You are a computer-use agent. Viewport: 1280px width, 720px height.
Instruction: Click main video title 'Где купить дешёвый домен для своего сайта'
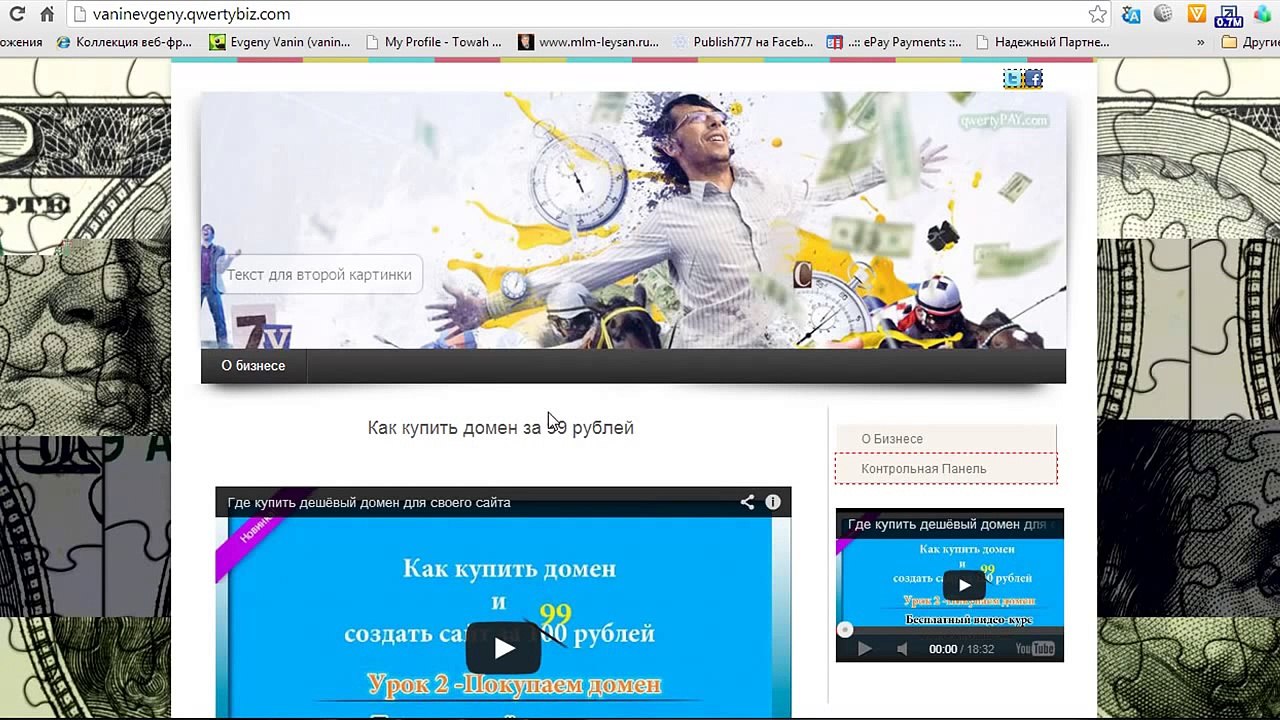pos(369,502)
